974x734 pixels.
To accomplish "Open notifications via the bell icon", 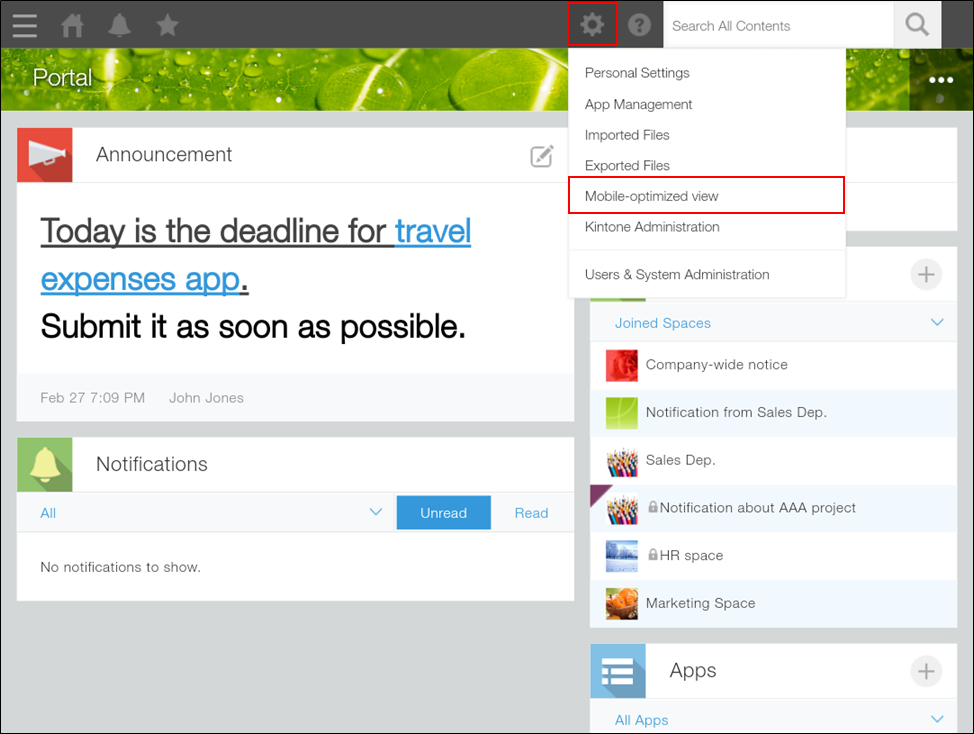I will (x=119, y=25).
